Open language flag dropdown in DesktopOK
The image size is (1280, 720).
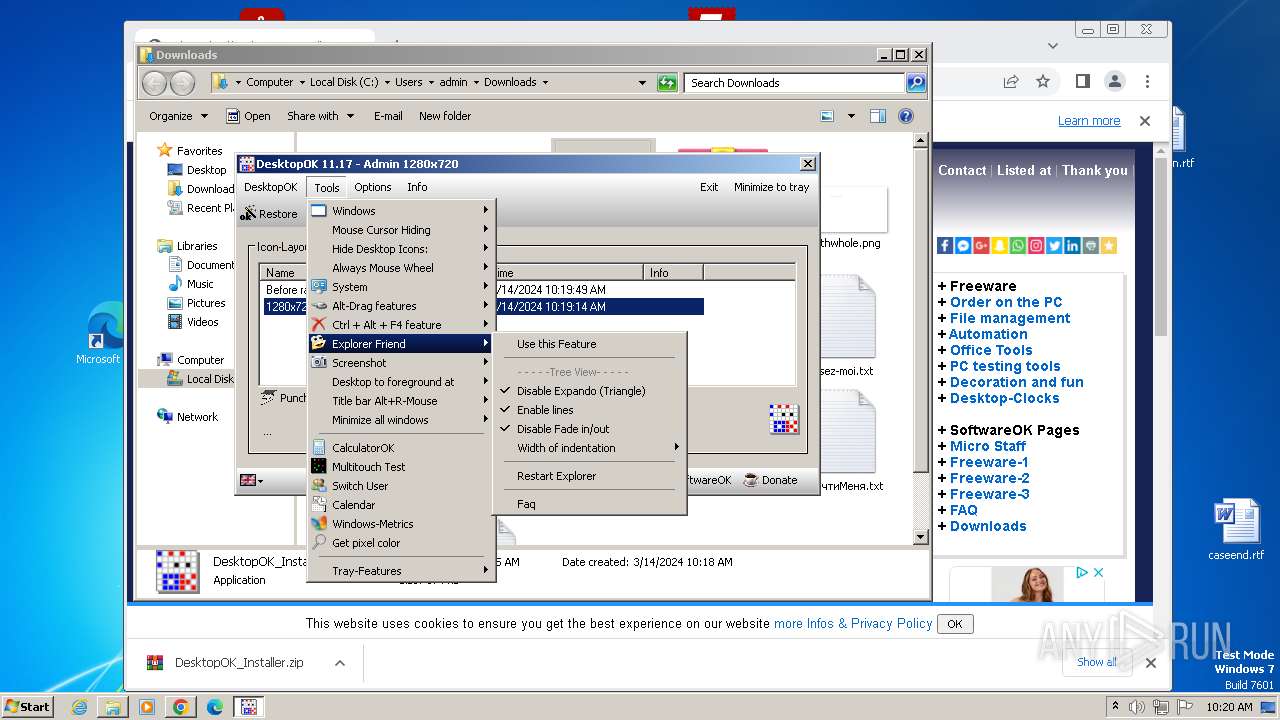251,480
